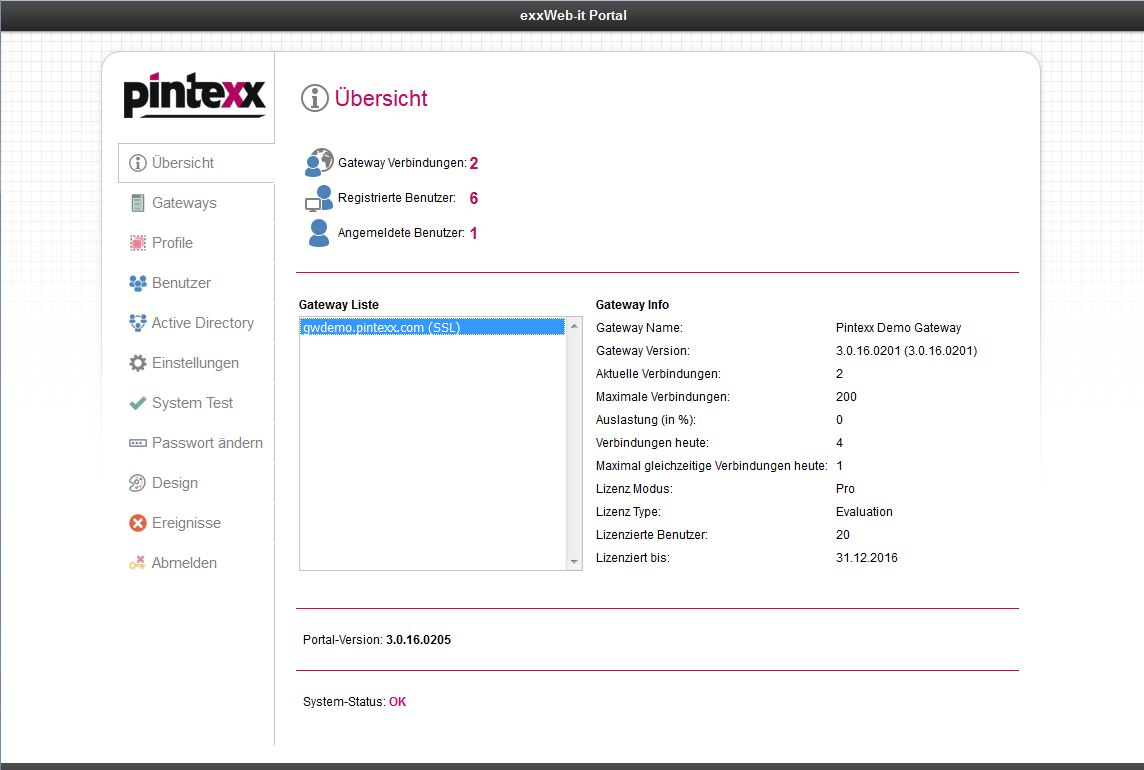Click the Gateway Liste scroll down arrow
Image resolution: width=1144 pixels, height=770 pixels.
[574, 562]
